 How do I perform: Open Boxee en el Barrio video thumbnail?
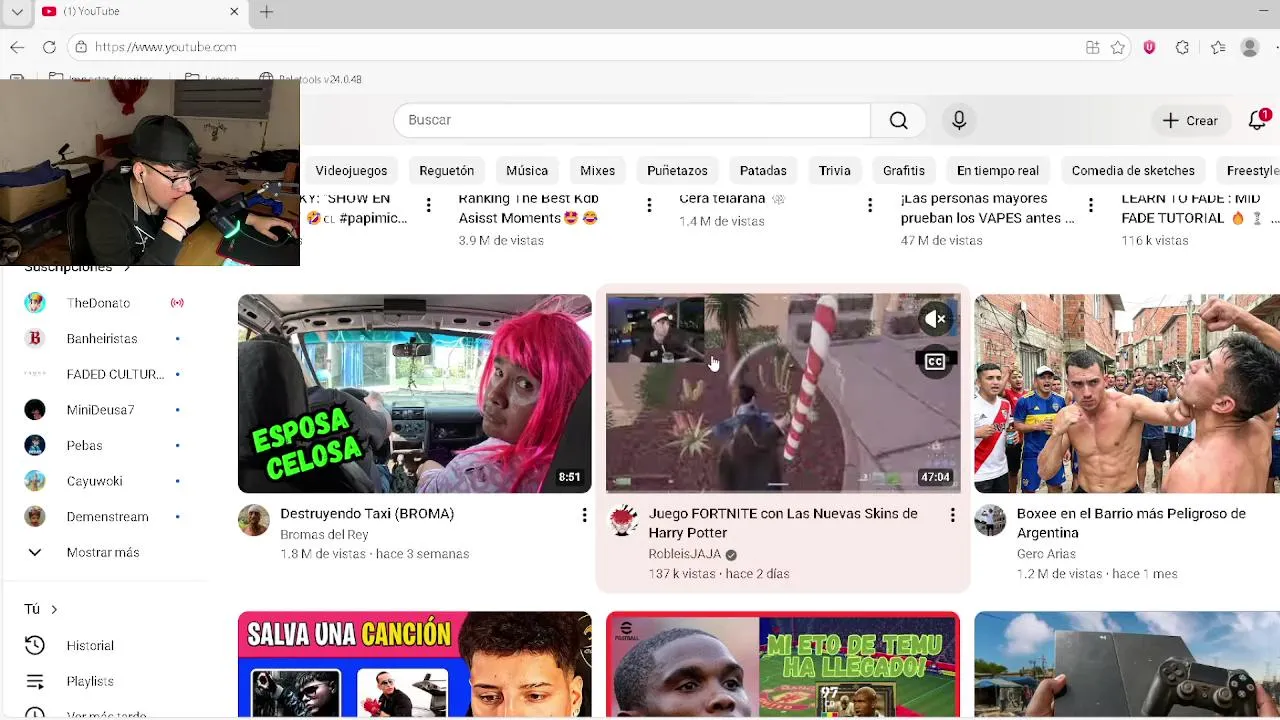click(1127, 393)
